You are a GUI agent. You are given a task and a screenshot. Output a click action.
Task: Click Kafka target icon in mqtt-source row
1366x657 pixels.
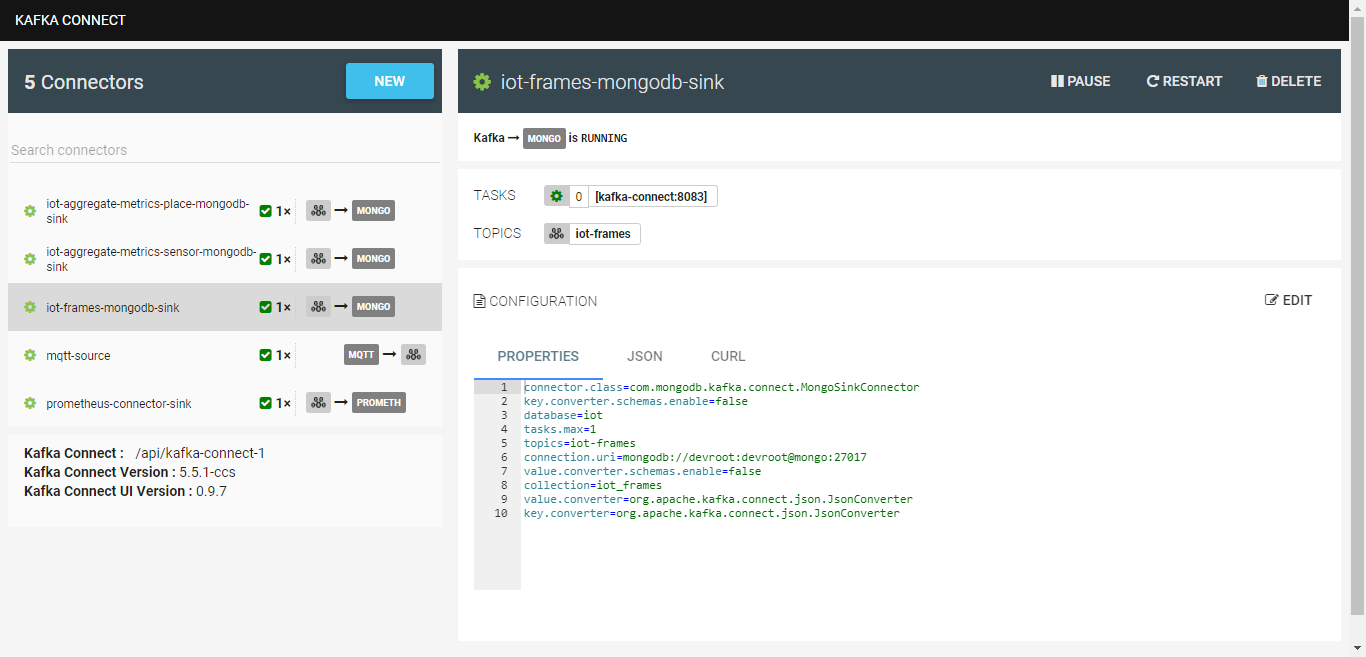coord(414,354)
